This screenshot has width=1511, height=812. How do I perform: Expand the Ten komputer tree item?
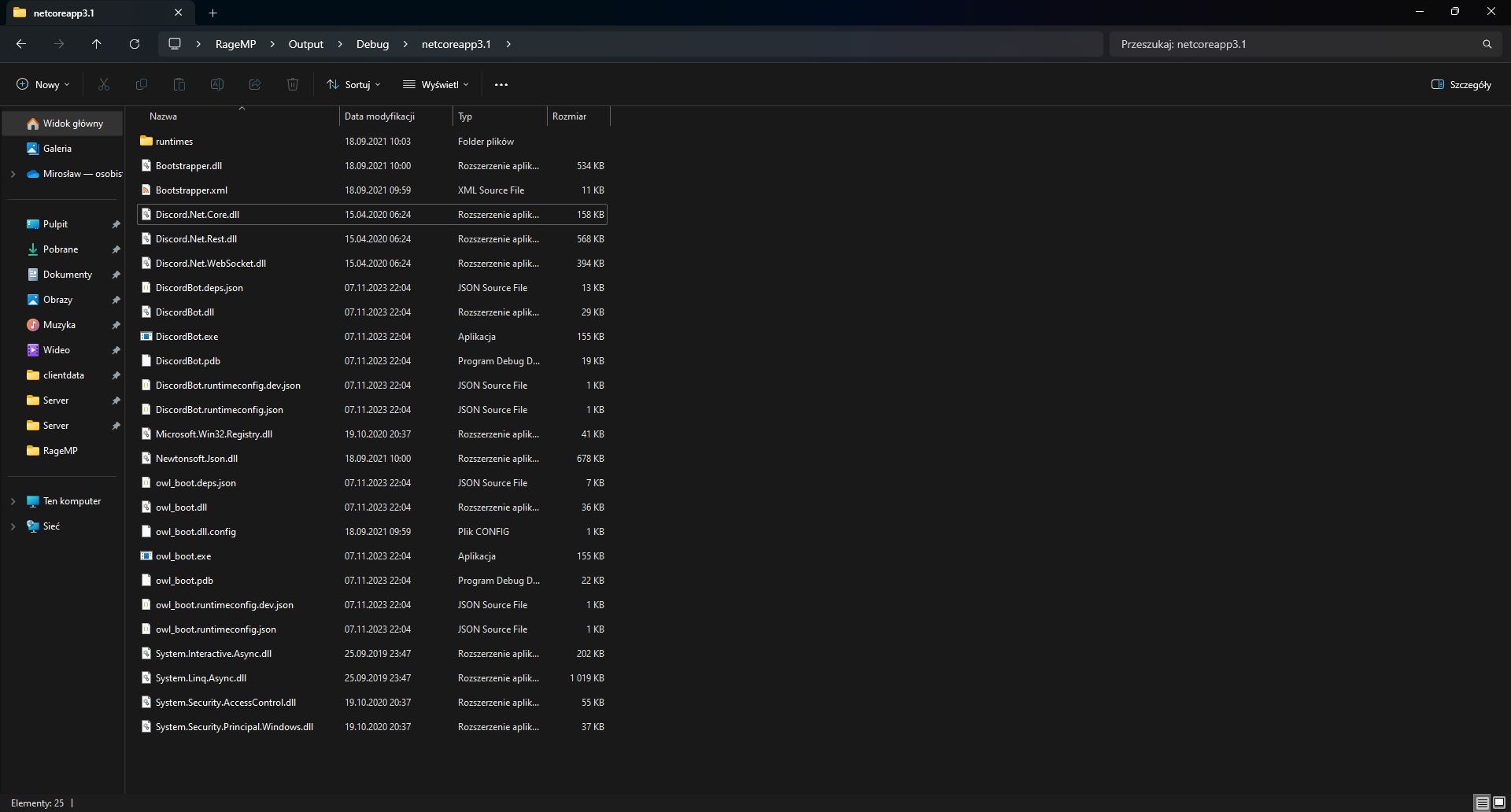point(13,501)
